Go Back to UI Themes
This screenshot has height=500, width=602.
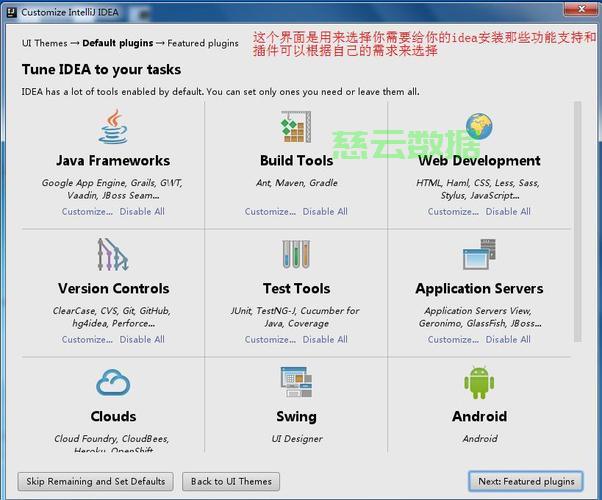pyautogui.click(x=231, y=482)
